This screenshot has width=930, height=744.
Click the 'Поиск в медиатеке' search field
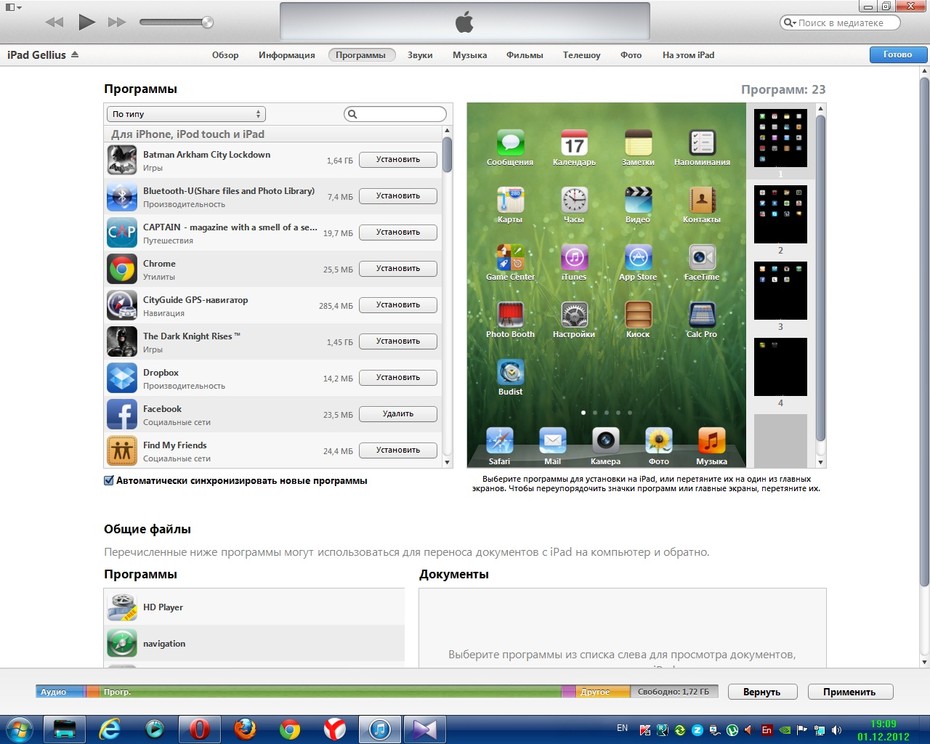tap(840, 23)
